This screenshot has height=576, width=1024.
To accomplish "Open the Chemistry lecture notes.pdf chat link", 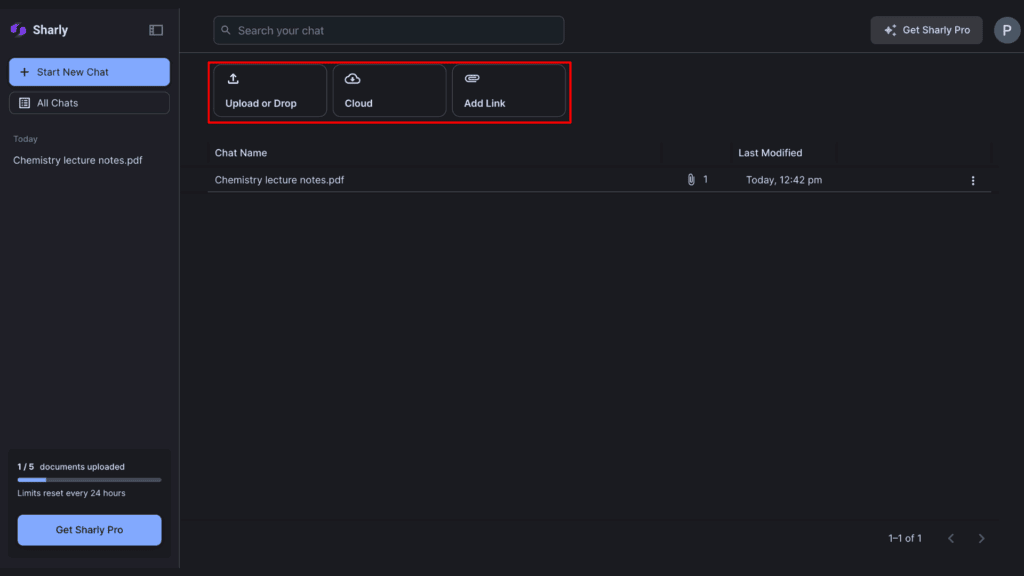I will click(279, 180).
